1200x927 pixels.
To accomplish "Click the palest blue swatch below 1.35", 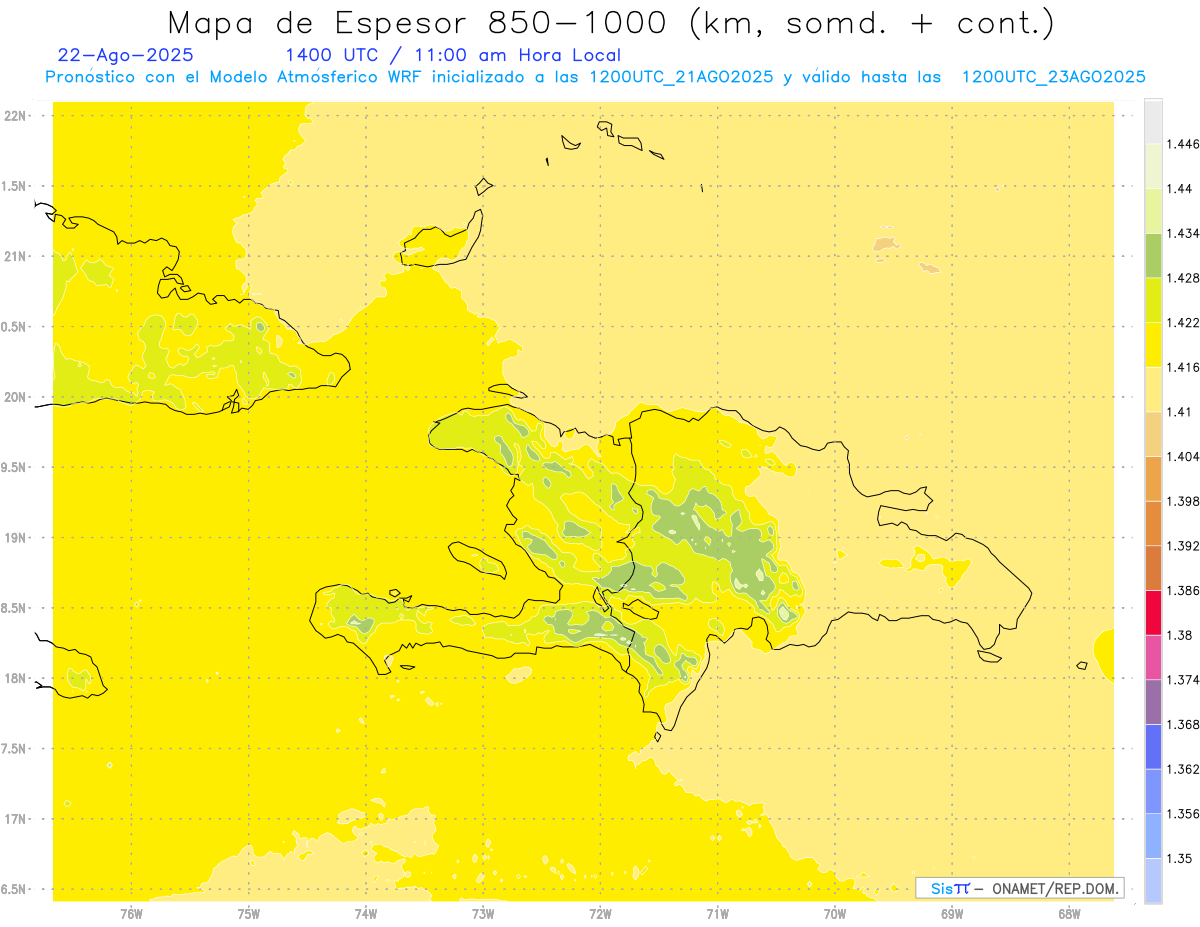I will click(x=1153, y=880).
